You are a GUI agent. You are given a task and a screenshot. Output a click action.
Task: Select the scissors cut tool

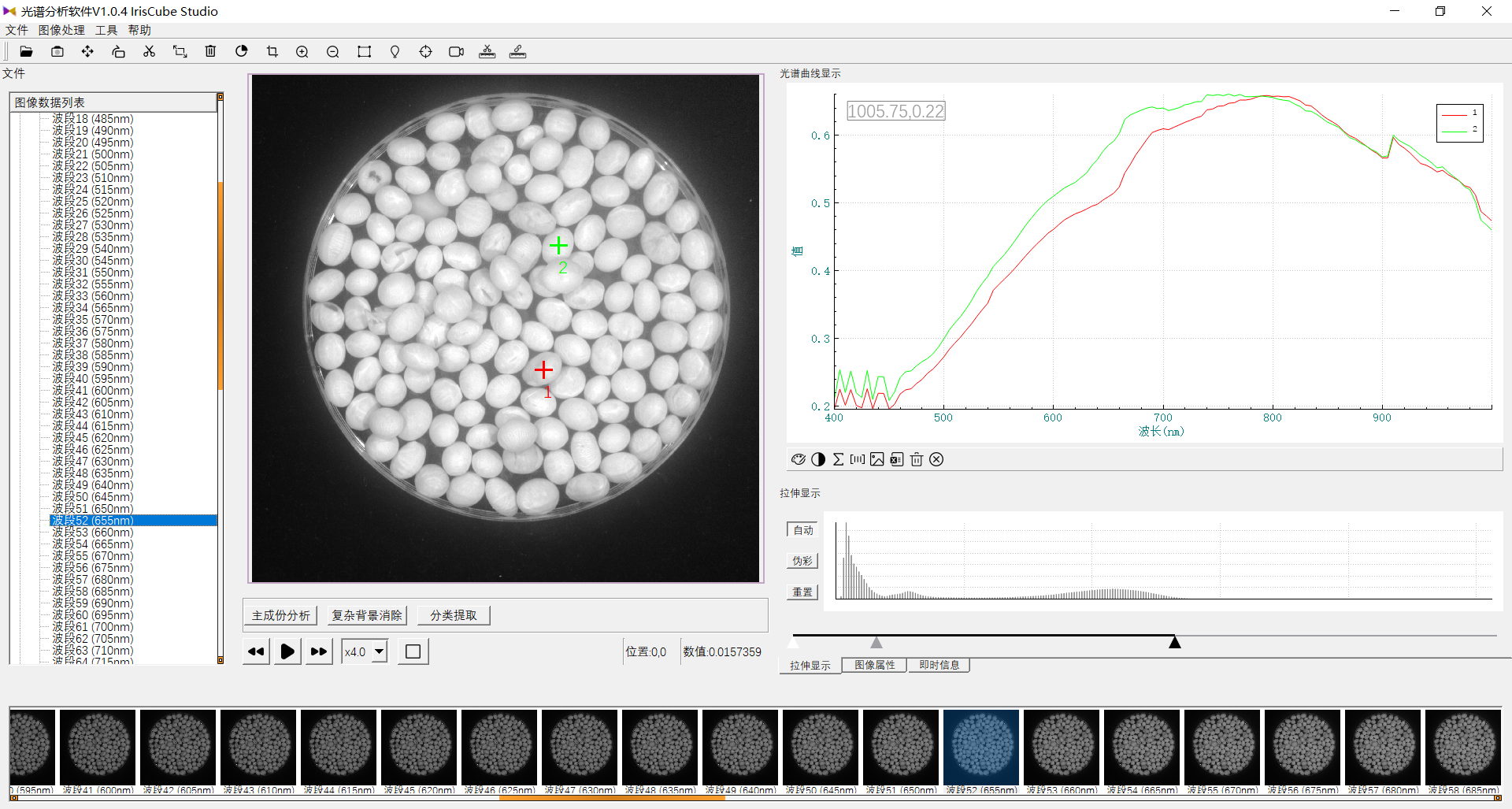pyautogui.click(x=149, y=52)
